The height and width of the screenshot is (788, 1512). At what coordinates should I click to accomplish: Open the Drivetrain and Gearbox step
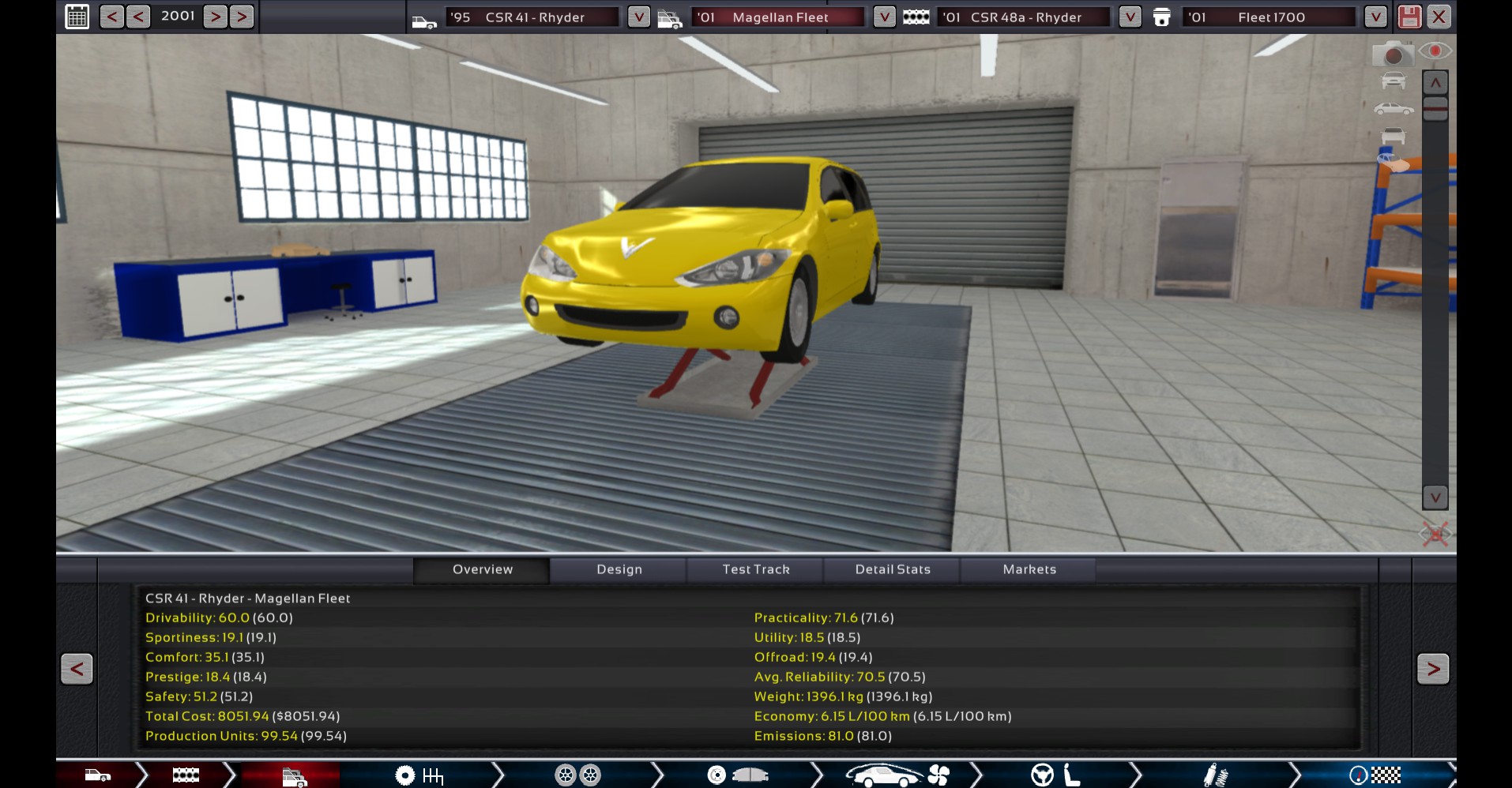(x=419, y=775)
